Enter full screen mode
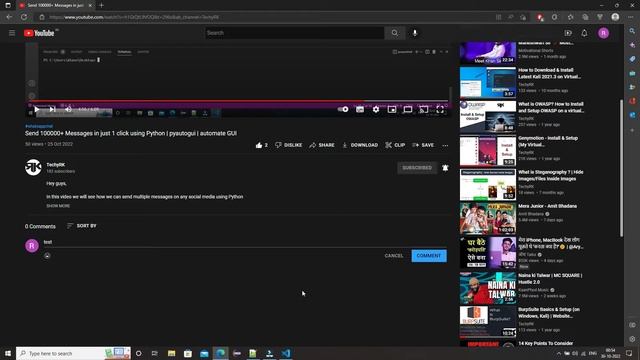This screenshot has width=640, height=360. coord(440,109)
